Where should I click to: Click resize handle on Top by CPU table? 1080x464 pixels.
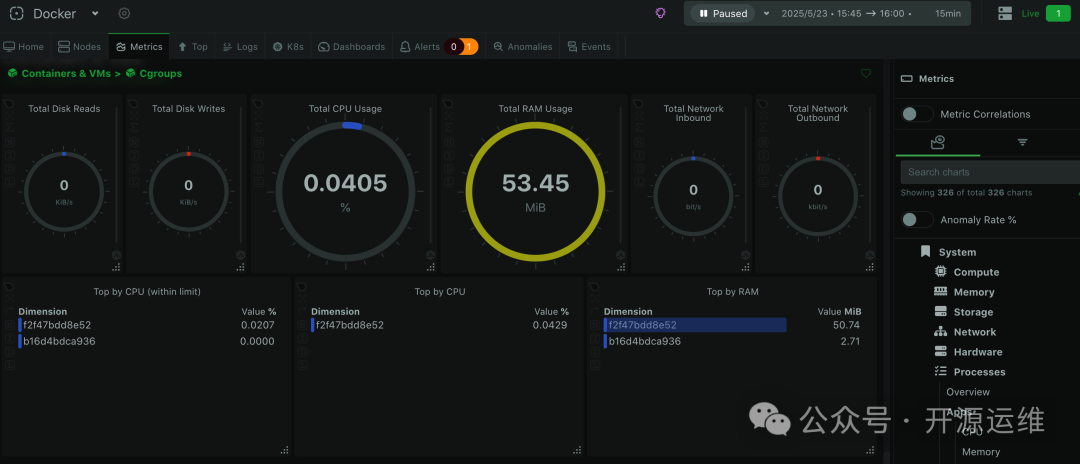tap(578, 450)
